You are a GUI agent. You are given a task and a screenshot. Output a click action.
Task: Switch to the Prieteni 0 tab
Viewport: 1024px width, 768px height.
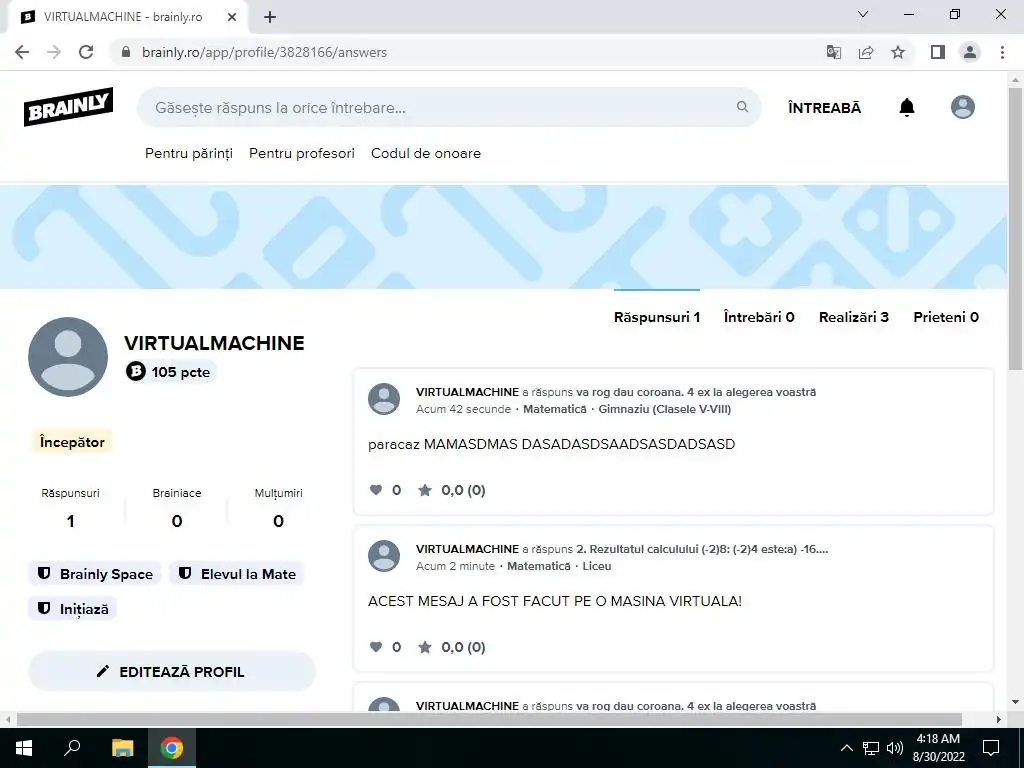pos(946,317)
